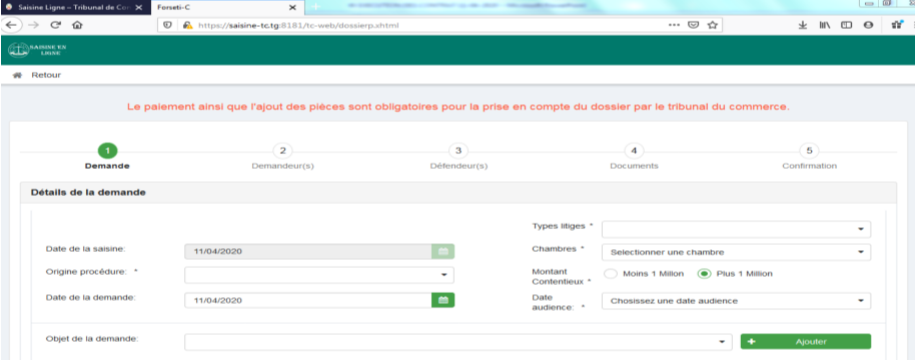Click the home icon beside Retour
This screenshot has width=916, height=361.
pos(18,75)
